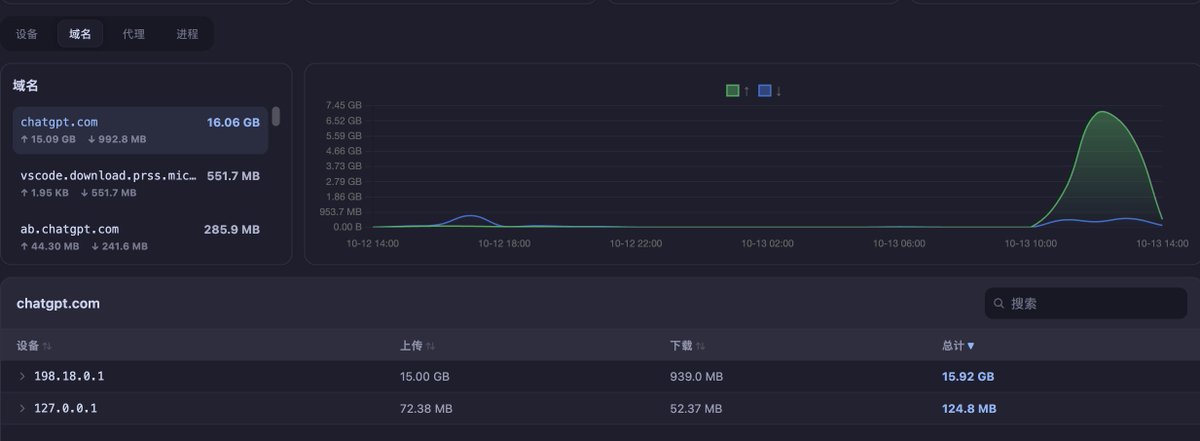The width and height of the screenshot is (1200, 441).
Task: Click the 15.92 GB total cell
Action: tap(968, 377)
